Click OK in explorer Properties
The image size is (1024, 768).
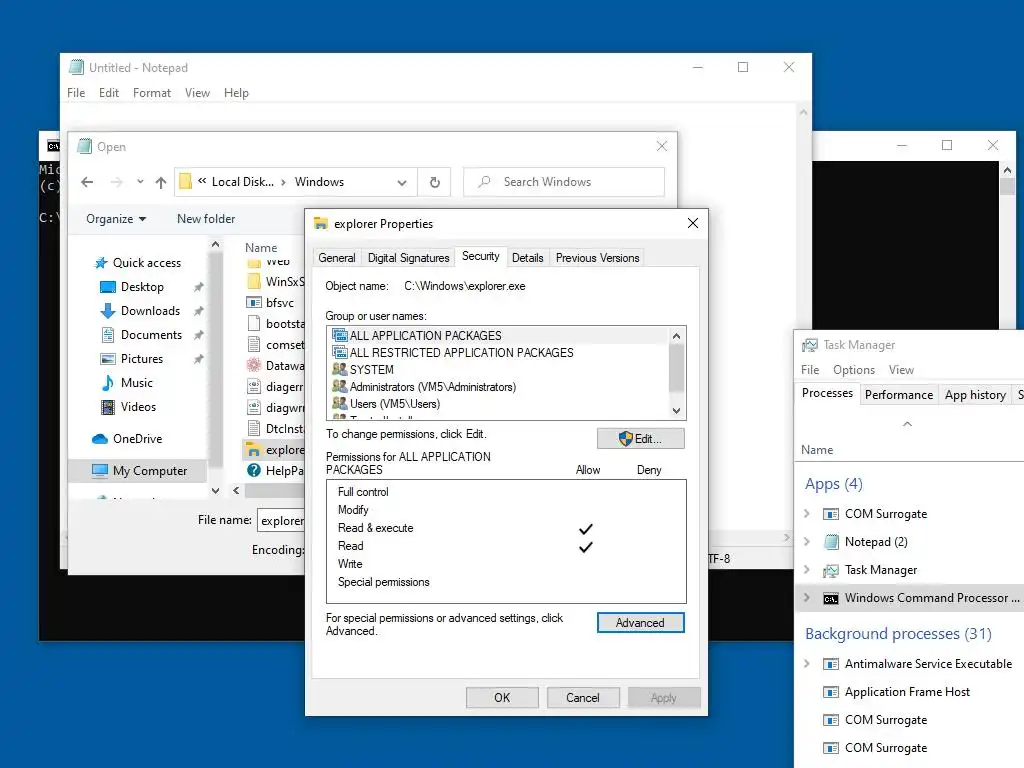(502, 697)
